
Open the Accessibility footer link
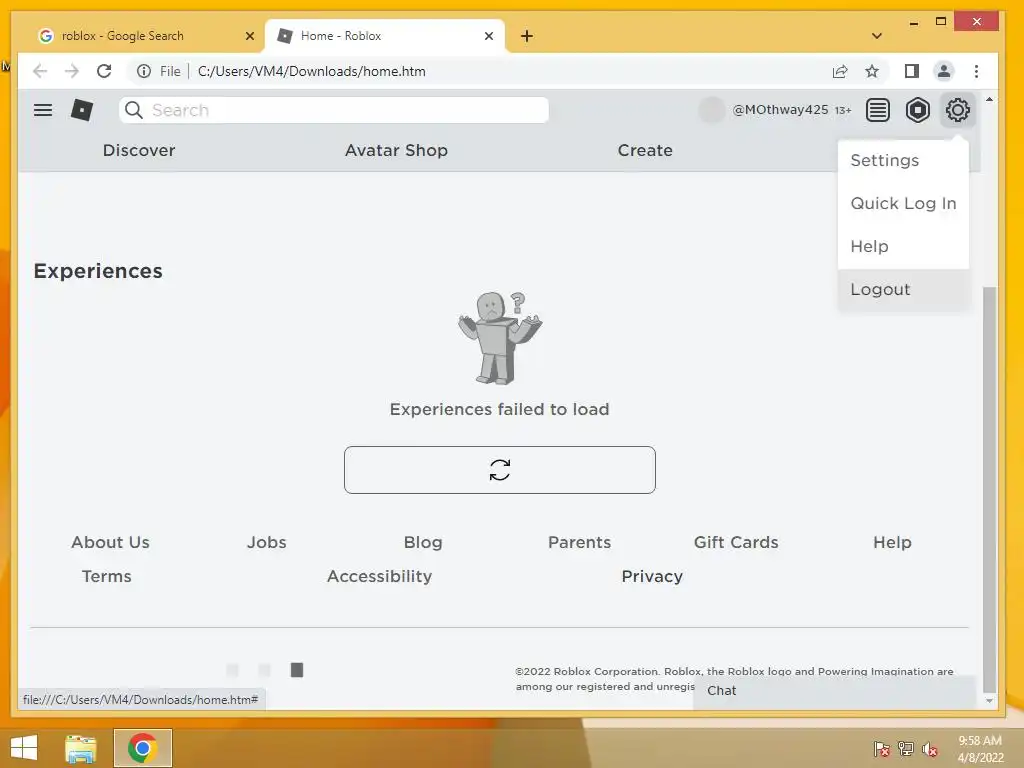coord(379,576)
